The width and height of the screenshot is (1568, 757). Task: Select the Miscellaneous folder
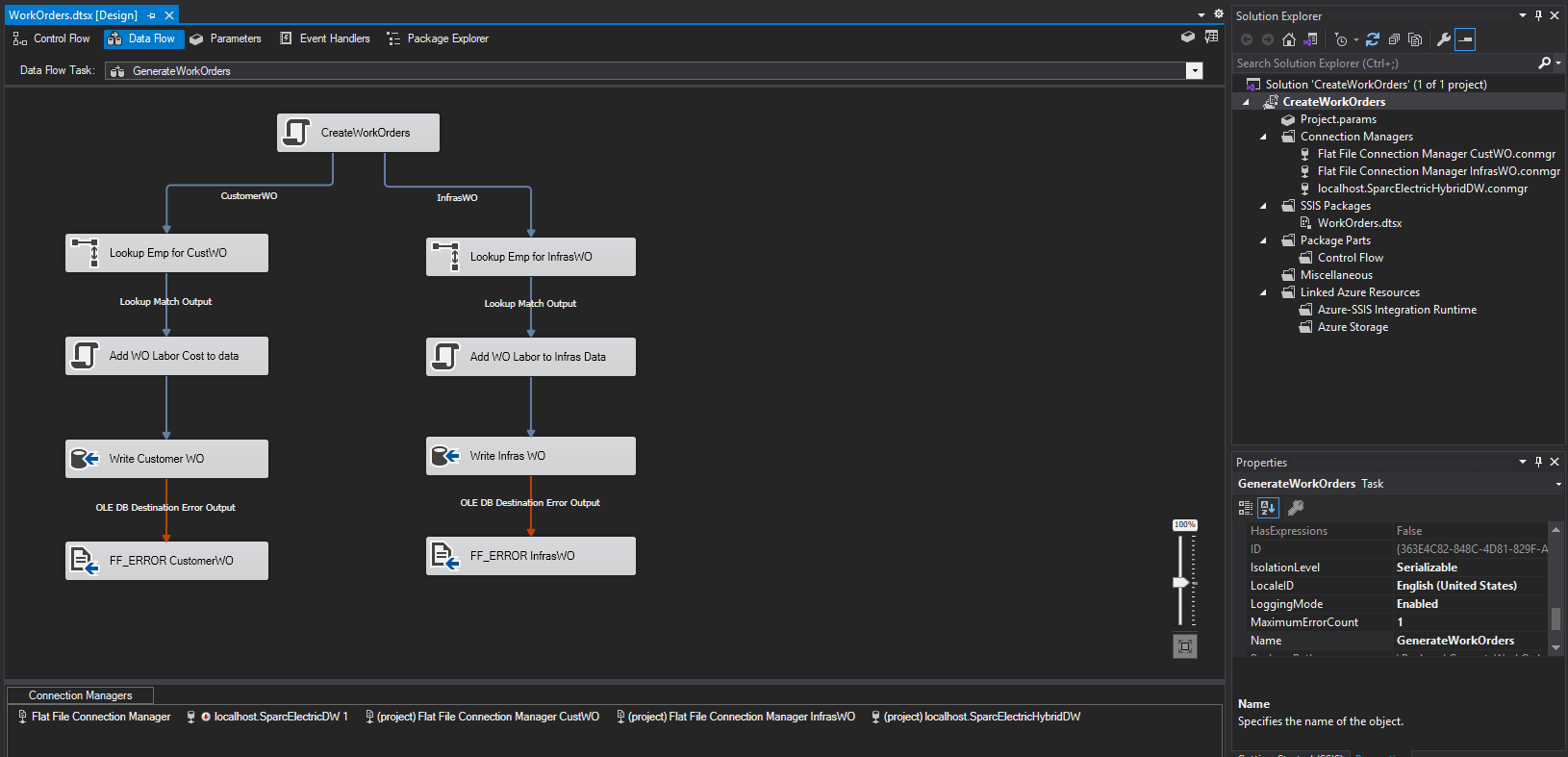[x=1336, y=275]
